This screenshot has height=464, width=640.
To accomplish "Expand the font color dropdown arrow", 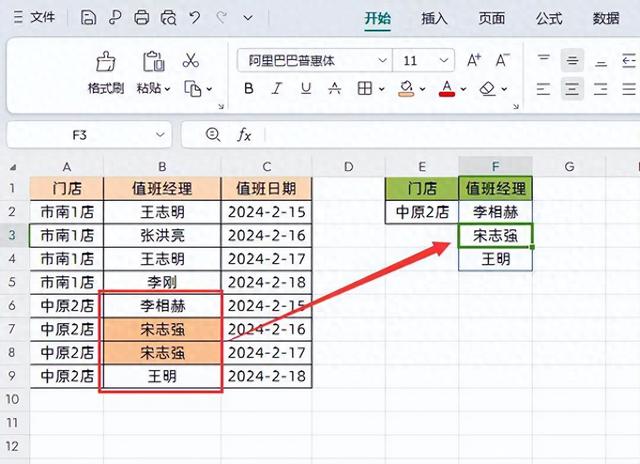I will point(463,89).
